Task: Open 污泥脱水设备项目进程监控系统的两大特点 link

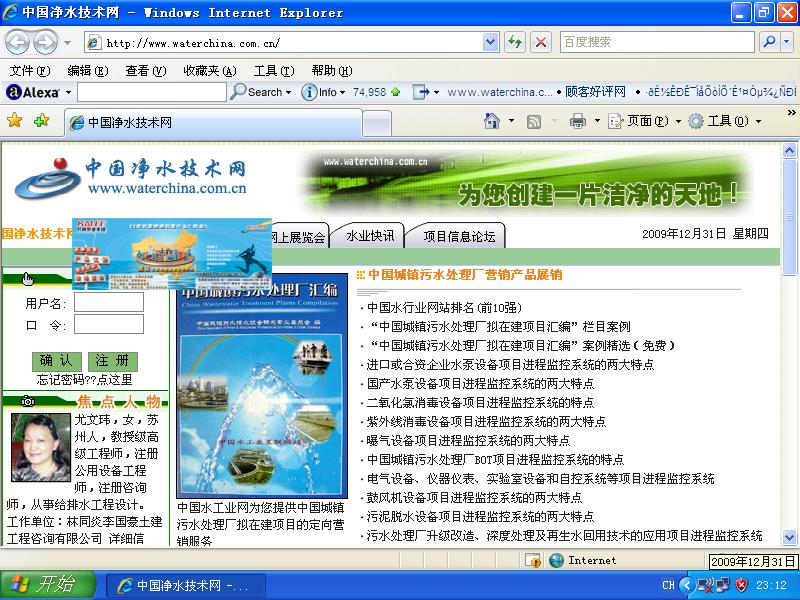Action: (x=480, y=516)
